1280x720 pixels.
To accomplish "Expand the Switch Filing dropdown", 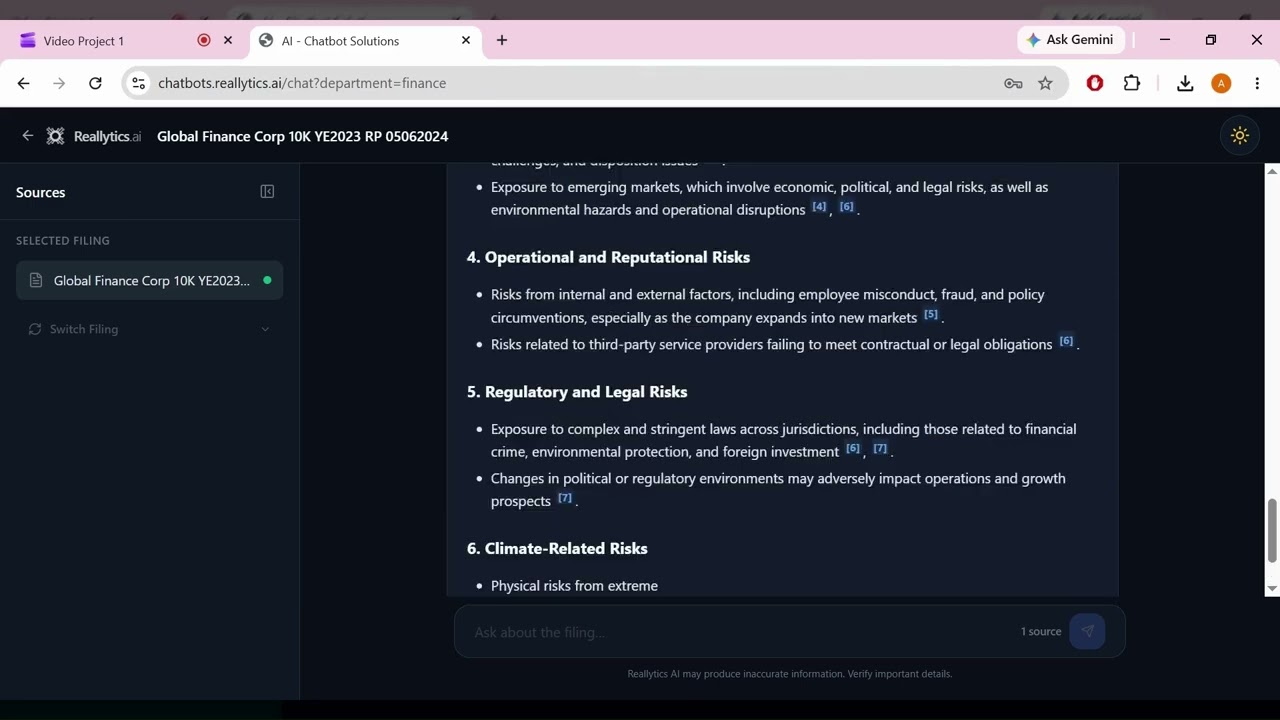I will coord(150,329).
